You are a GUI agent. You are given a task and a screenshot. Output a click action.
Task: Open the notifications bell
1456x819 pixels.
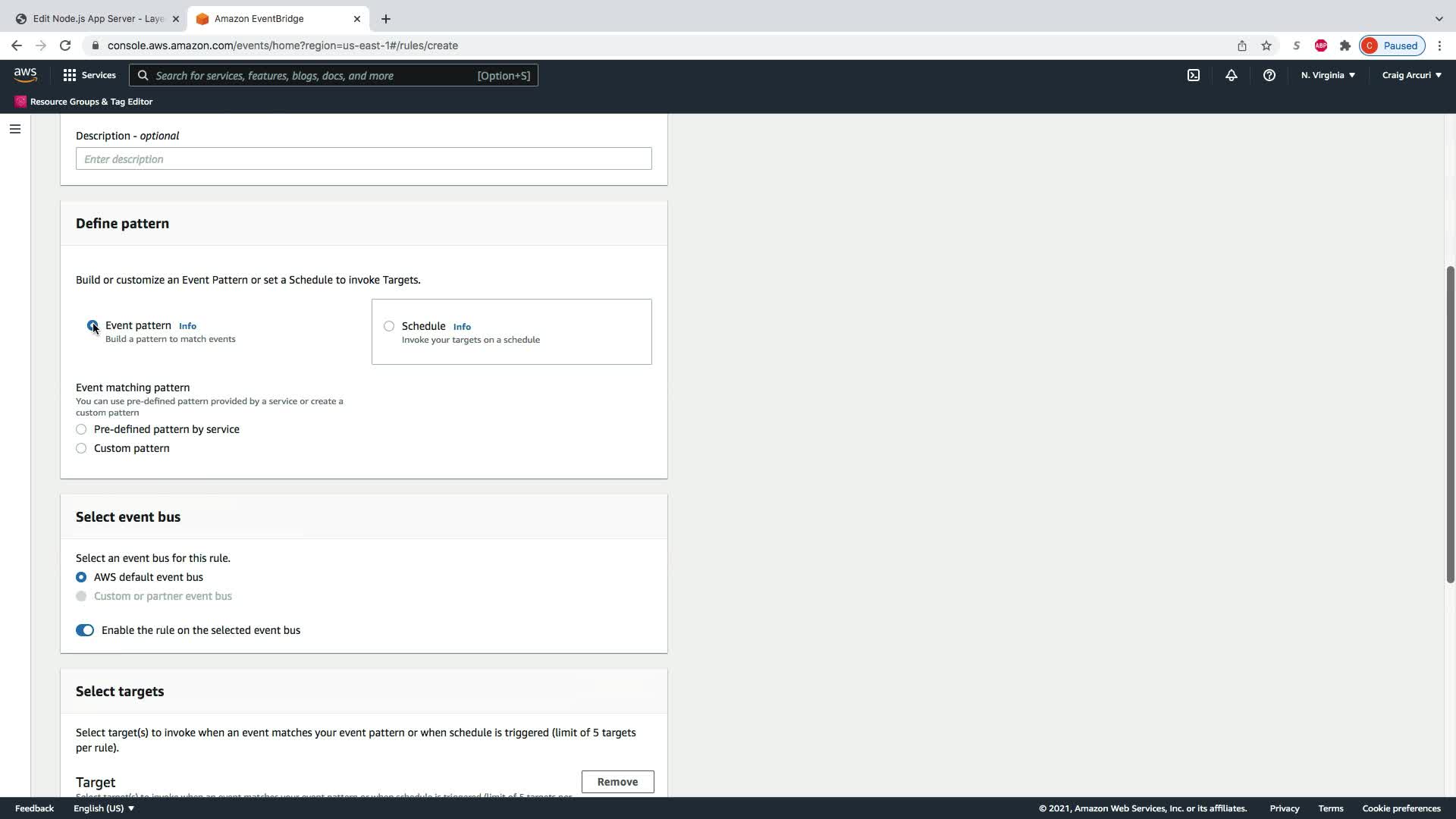pos(1231,75)
